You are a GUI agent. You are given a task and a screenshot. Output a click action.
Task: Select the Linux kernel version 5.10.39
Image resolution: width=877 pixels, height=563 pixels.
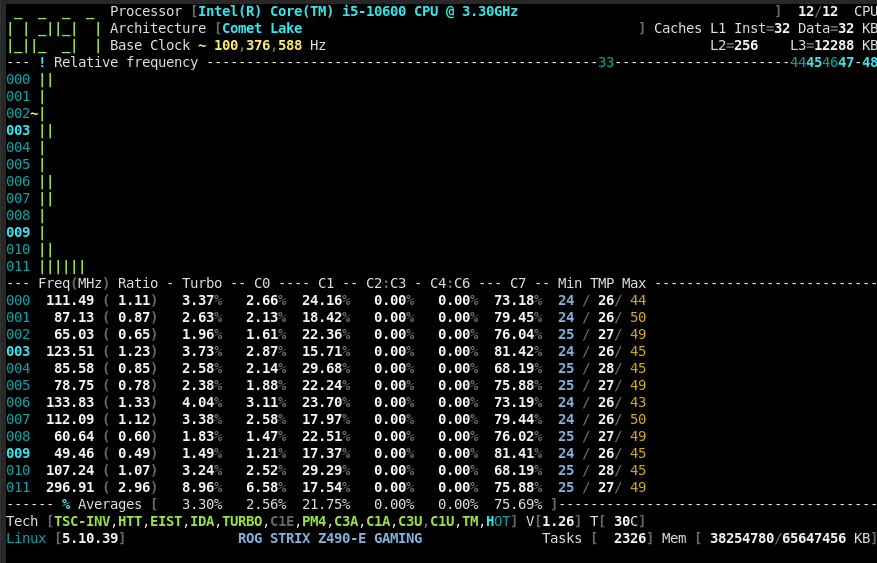tap(90, 538)
